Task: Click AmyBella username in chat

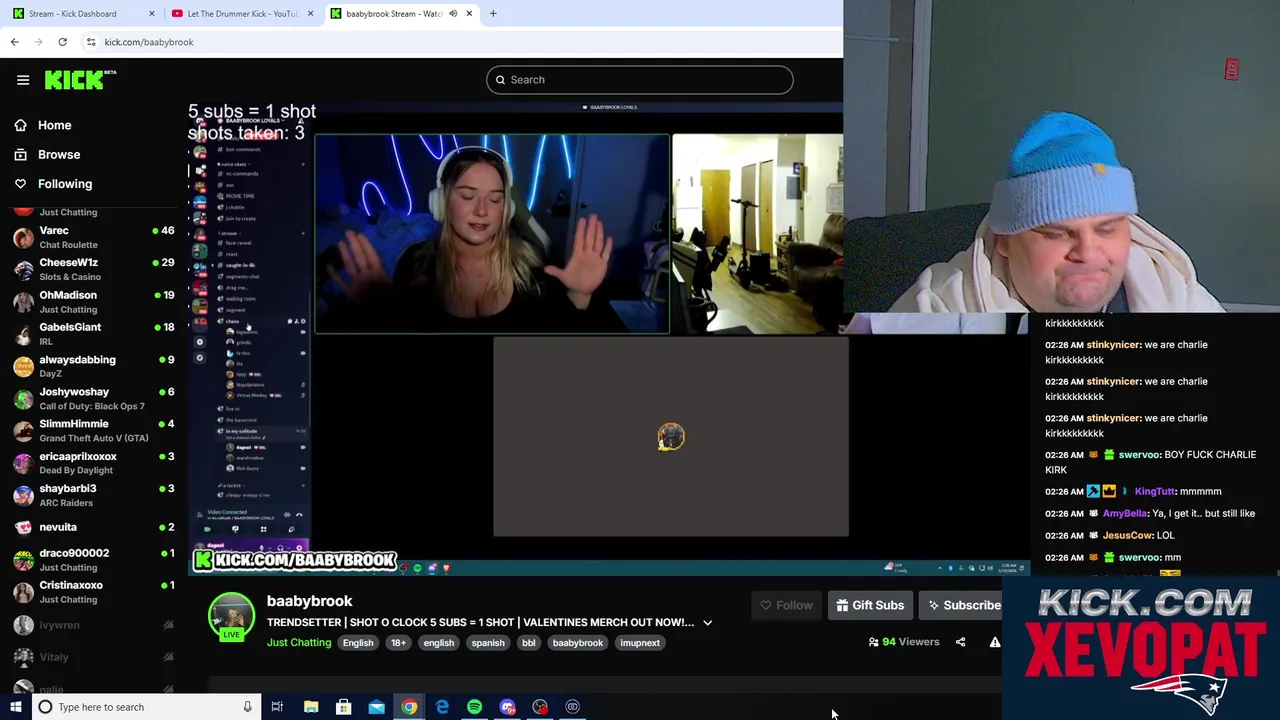Action: point(1124,514)
